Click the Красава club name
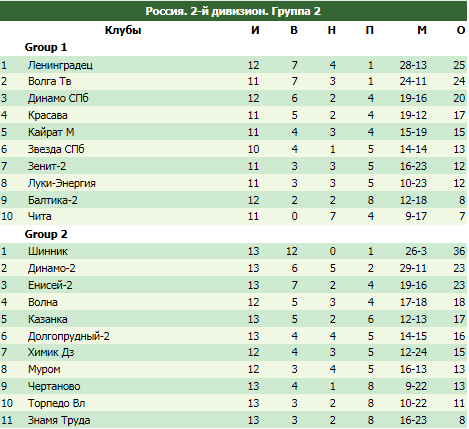469x429 pixels. coord(48,115)
